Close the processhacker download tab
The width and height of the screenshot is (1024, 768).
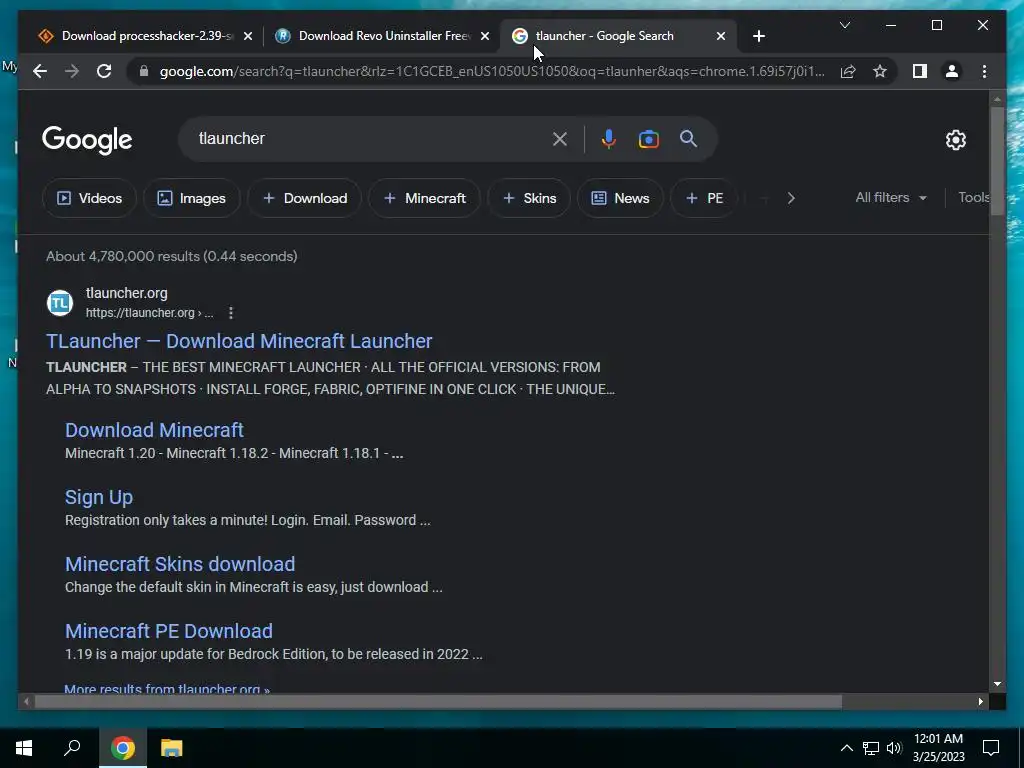coord(248,37)
